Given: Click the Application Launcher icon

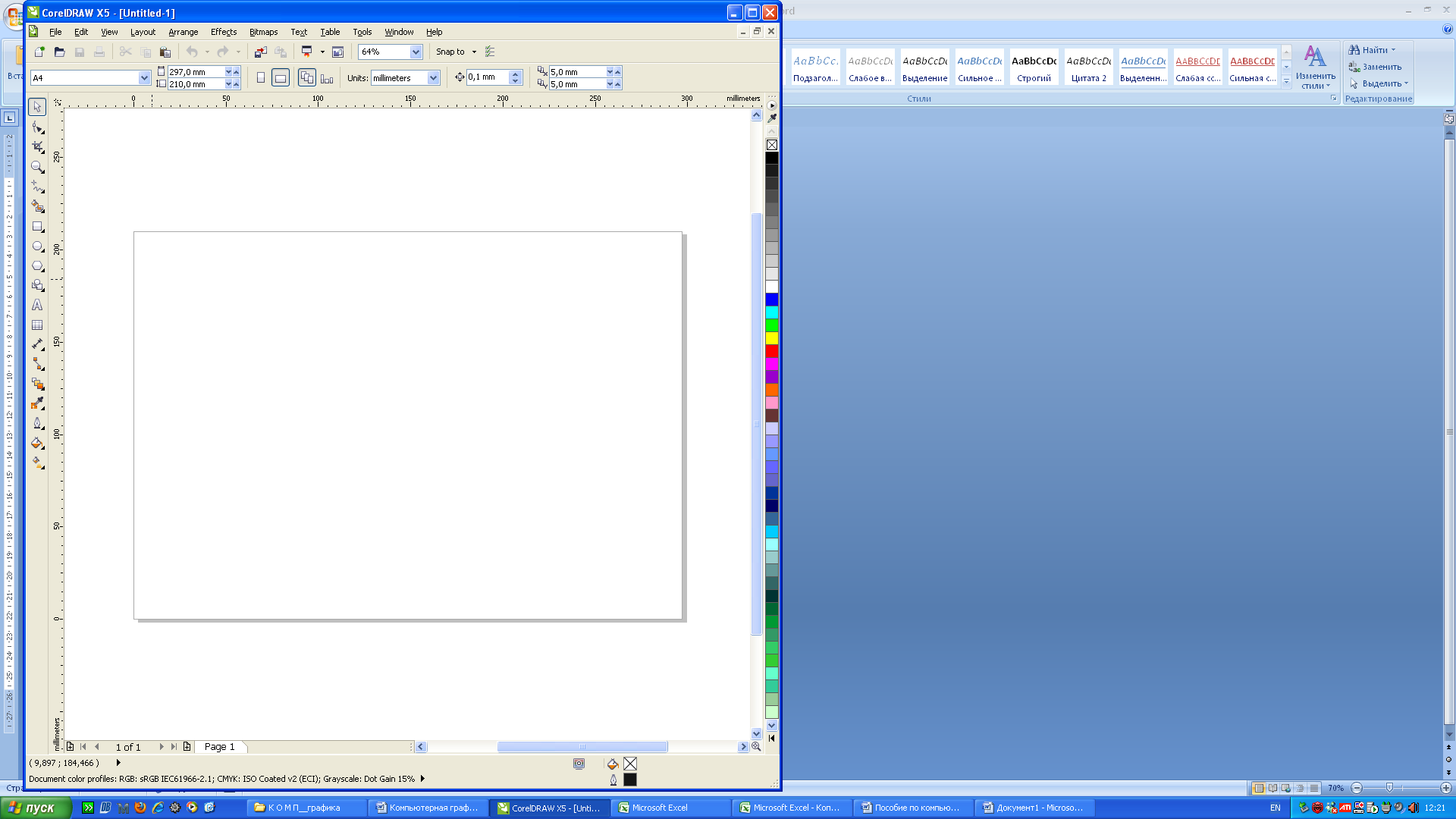Looking at the screenshot, I should (307, 52).
